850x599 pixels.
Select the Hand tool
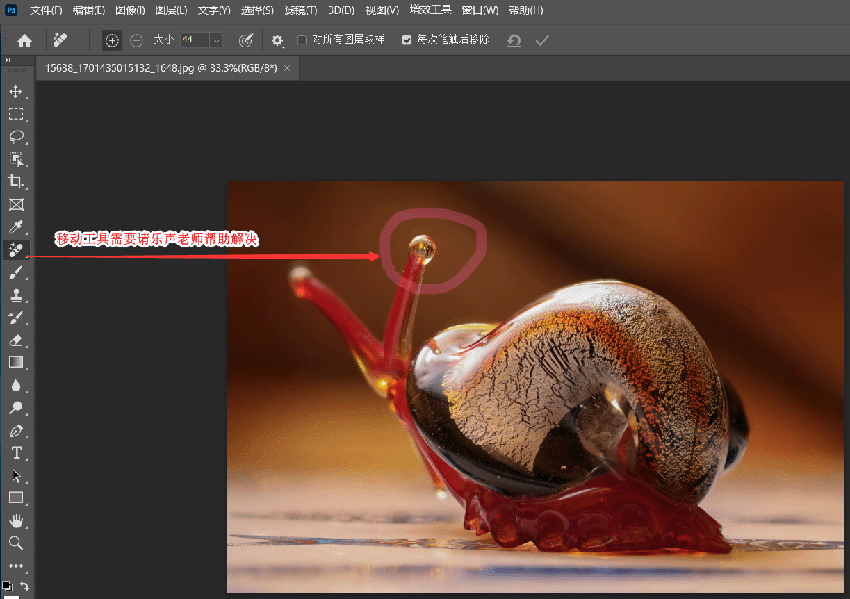pyautogui.click(x=16, y=520)
